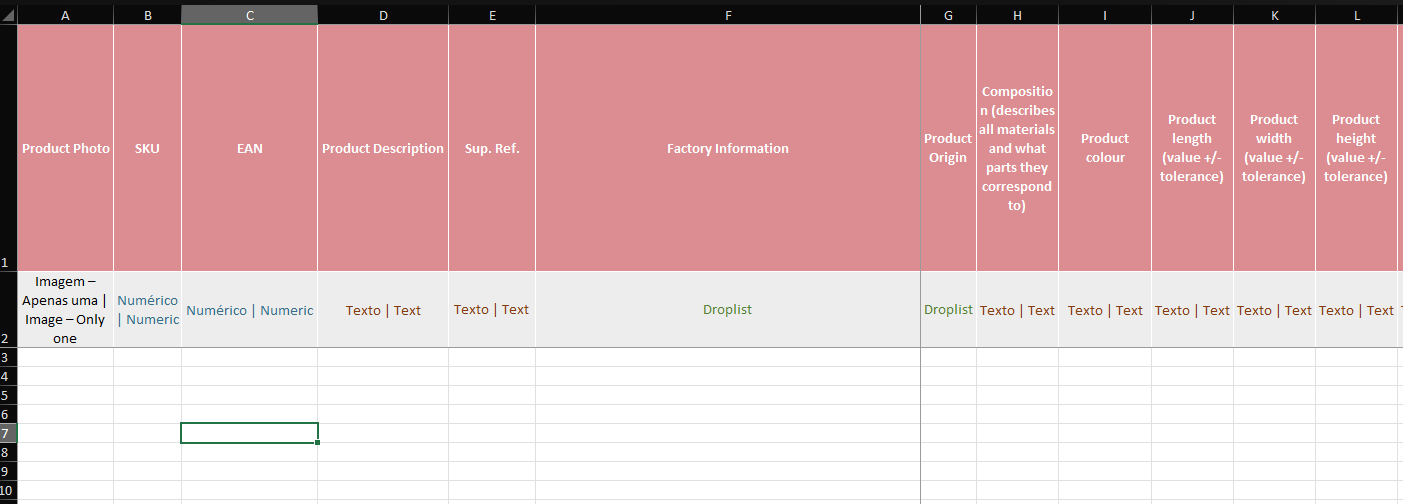1403x504 pixels.
Task: Click the Sup. Ref. header cell
Action: [x=491, y=148]
